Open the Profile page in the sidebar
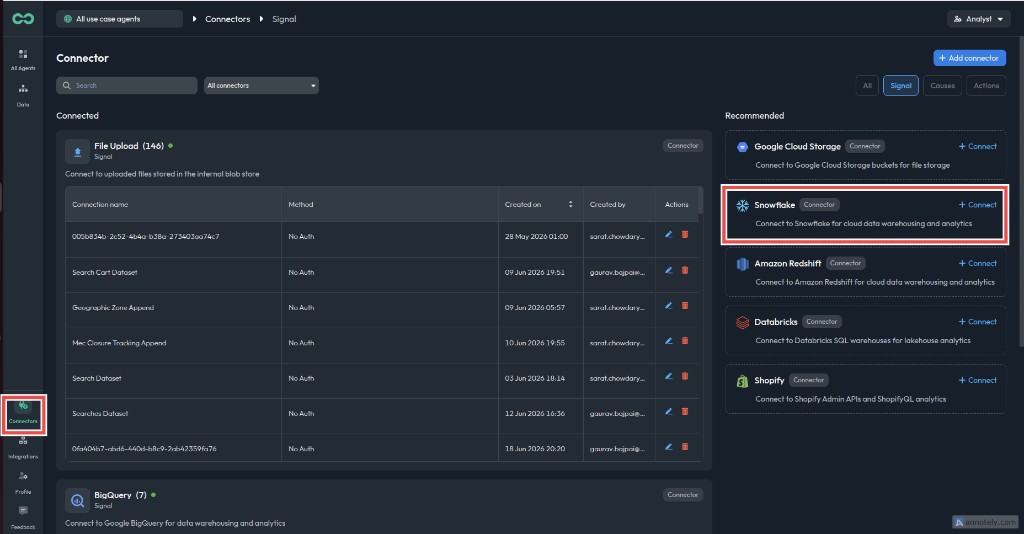 [x=23, y=483]
